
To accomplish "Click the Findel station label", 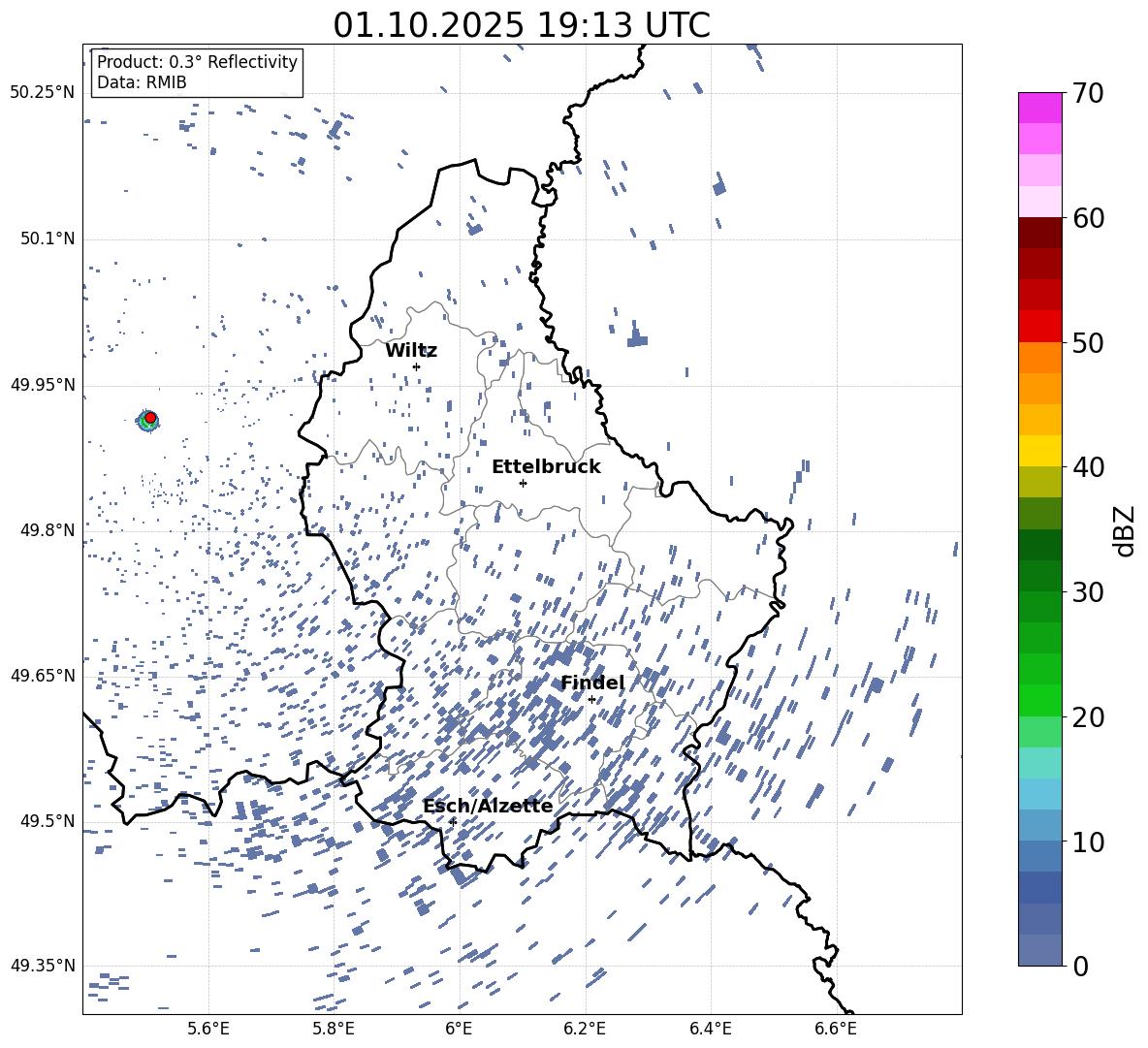I will click(x=592, y=683).
